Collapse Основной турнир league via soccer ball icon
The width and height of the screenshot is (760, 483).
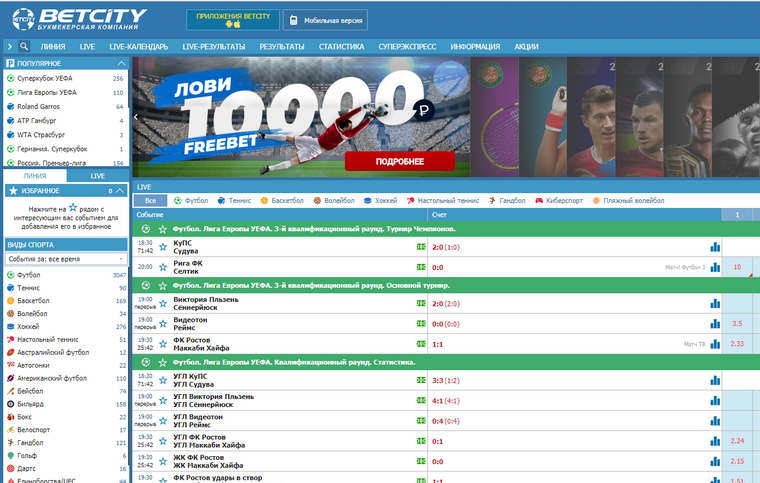145,286
